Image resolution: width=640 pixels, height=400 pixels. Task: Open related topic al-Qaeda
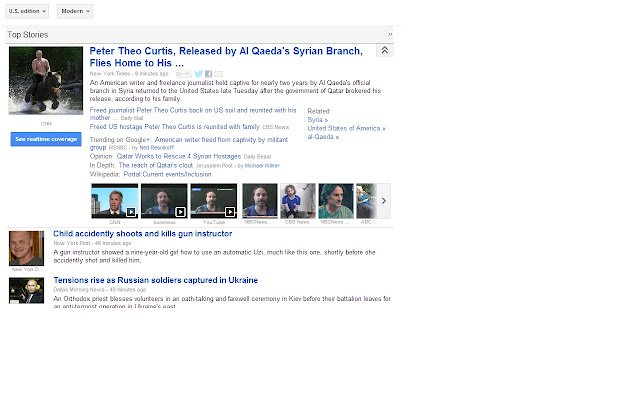(323, 137)
